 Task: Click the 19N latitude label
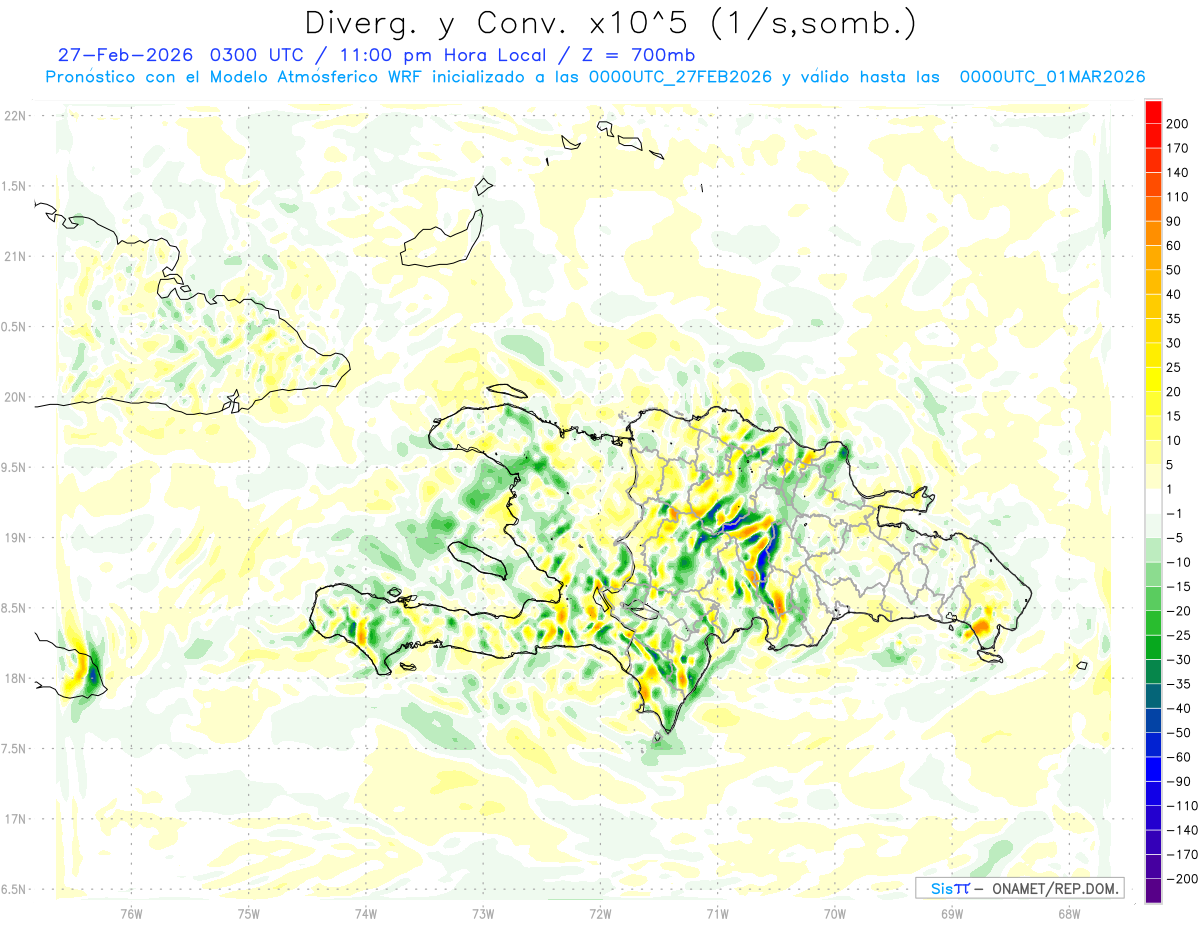point(15,538)
